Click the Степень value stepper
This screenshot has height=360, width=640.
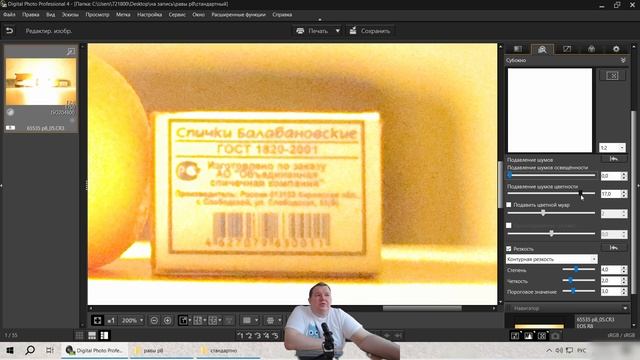[x=624, y=270]
